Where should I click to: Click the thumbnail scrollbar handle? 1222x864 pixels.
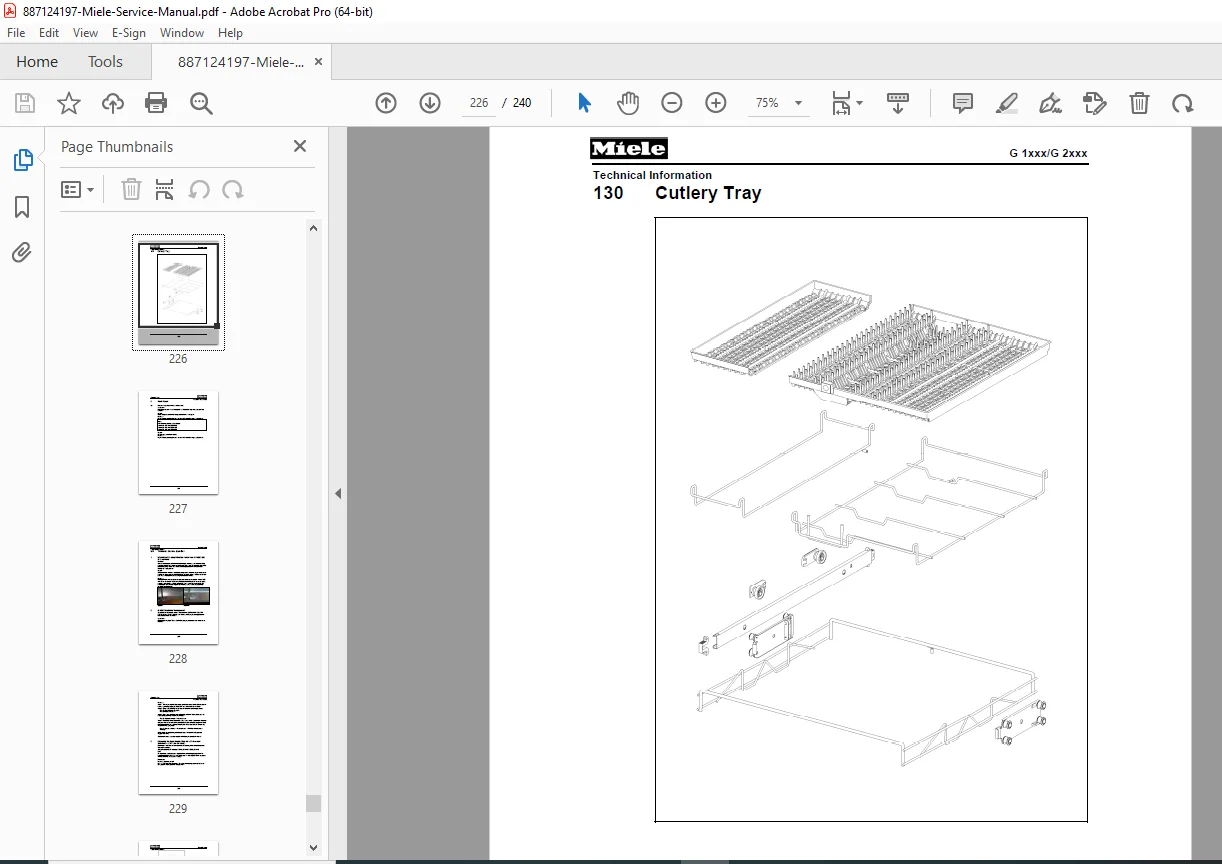click(313, 803)
